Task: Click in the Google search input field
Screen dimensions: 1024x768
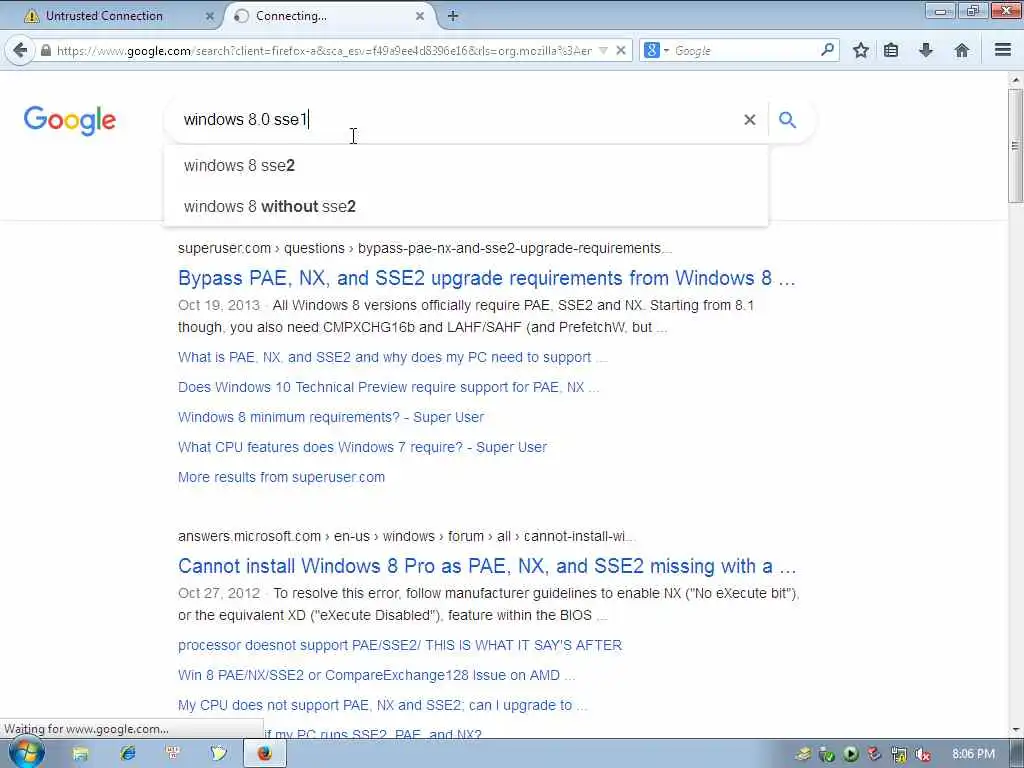Action: click(x=457, y=120)
